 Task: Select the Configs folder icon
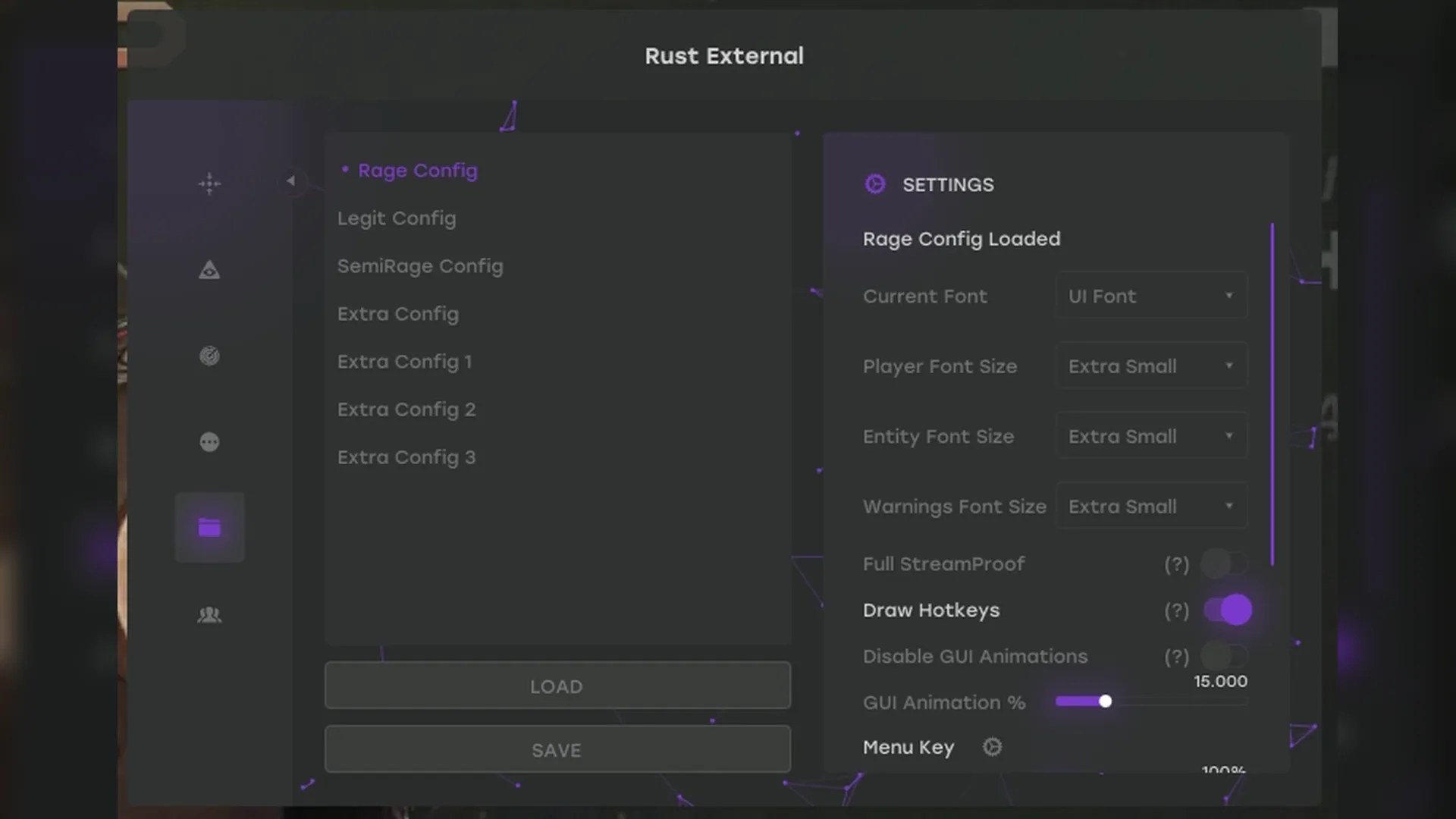click(x=209, y=528)
